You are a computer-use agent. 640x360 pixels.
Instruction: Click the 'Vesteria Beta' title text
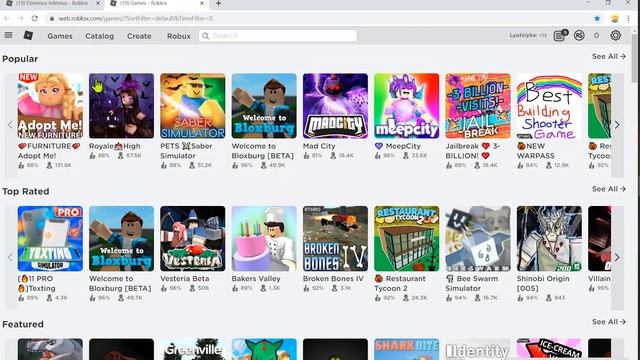(184, 279)
